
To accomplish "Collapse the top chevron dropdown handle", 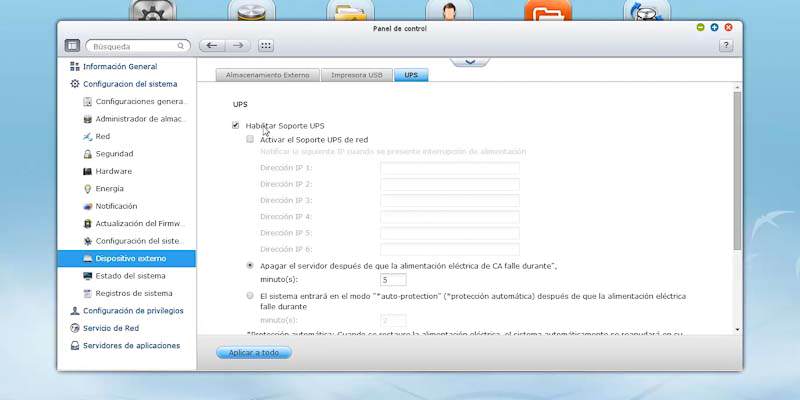I will coord(470,61).
